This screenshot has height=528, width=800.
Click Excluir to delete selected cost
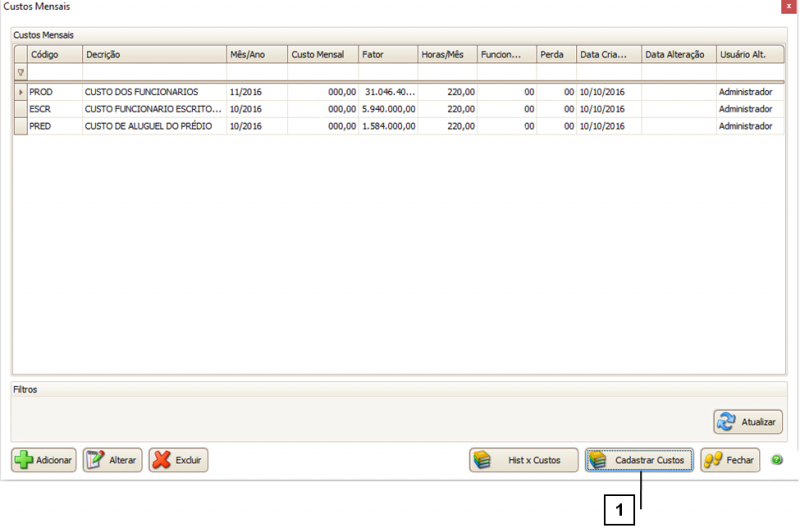pyautogui.click(x=178, y=460)
